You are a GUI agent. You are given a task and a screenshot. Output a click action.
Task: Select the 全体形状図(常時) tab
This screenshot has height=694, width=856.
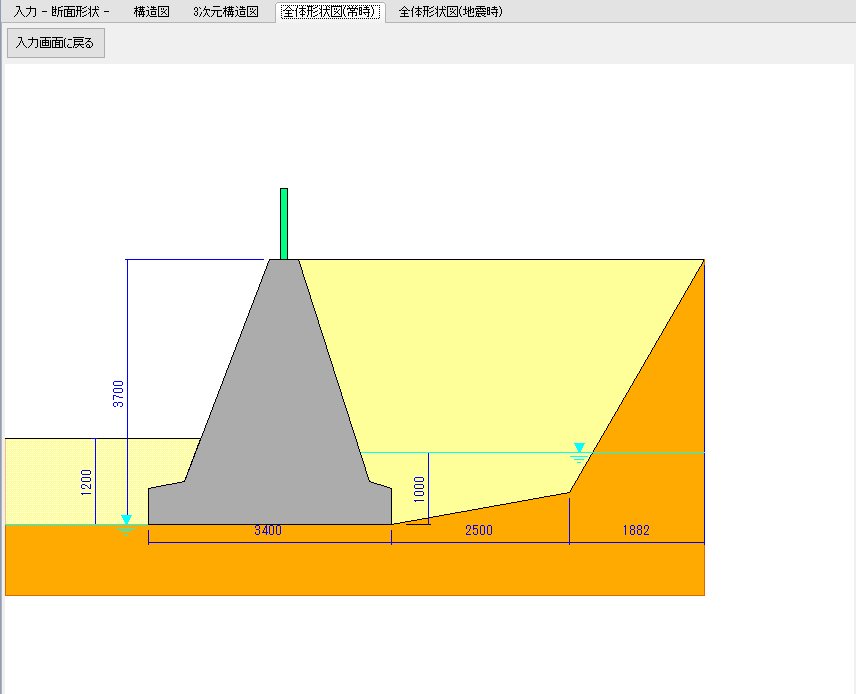(x=330, y=11)
